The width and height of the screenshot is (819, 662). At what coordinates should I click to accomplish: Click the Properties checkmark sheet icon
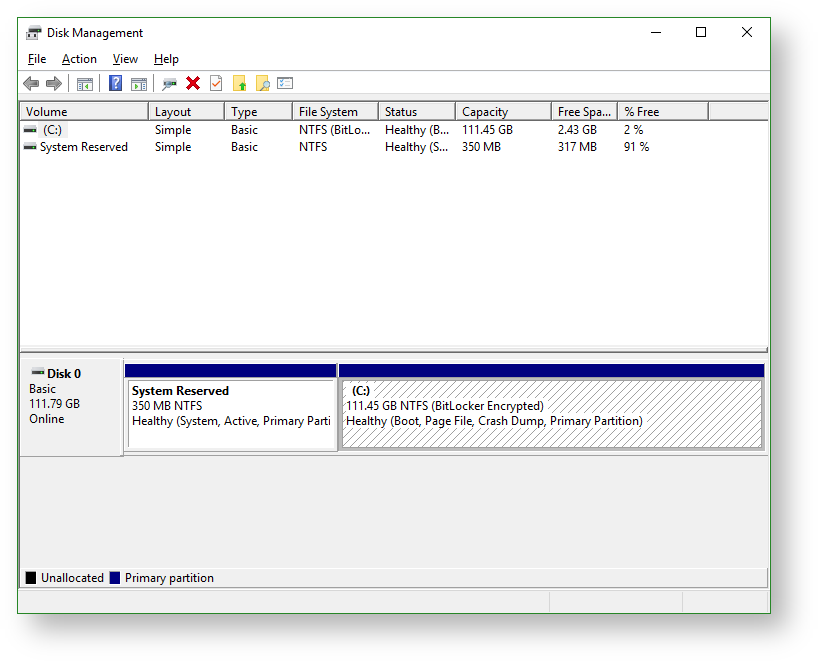[216, 83]
